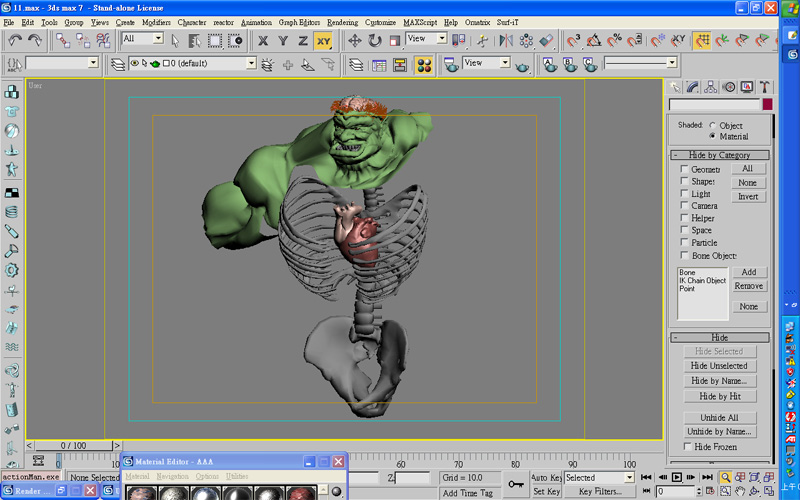Check the Helpers hide category box
Image resolution: width=800 pixels, height=500 pixels.
click(x=684, y=218)
